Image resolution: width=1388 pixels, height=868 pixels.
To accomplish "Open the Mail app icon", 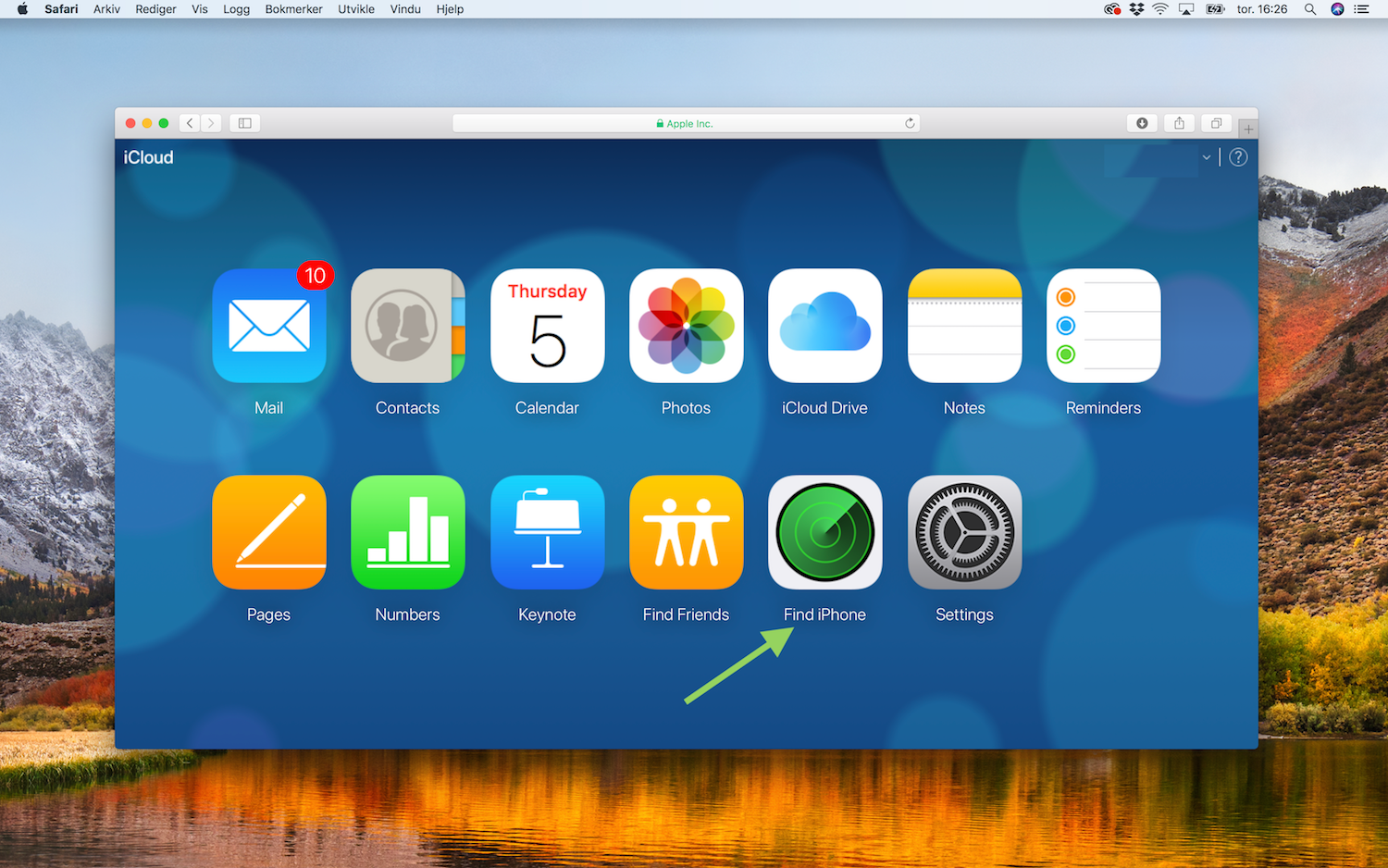I will point(269,326).
